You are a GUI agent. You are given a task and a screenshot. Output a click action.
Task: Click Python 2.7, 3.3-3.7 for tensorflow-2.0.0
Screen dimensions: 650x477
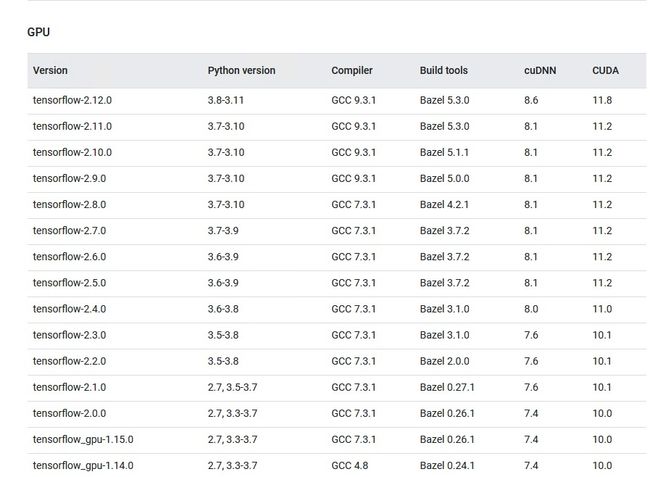tap(232, 414)
